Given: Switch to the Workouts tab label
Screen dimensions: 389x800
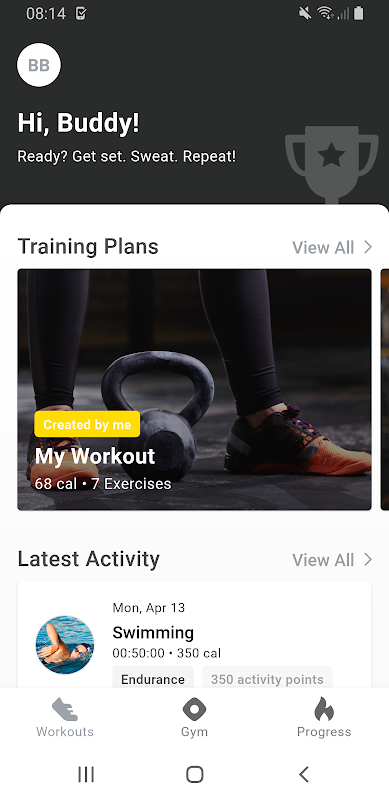Looking at the screenshot, I should coord(65,732).
